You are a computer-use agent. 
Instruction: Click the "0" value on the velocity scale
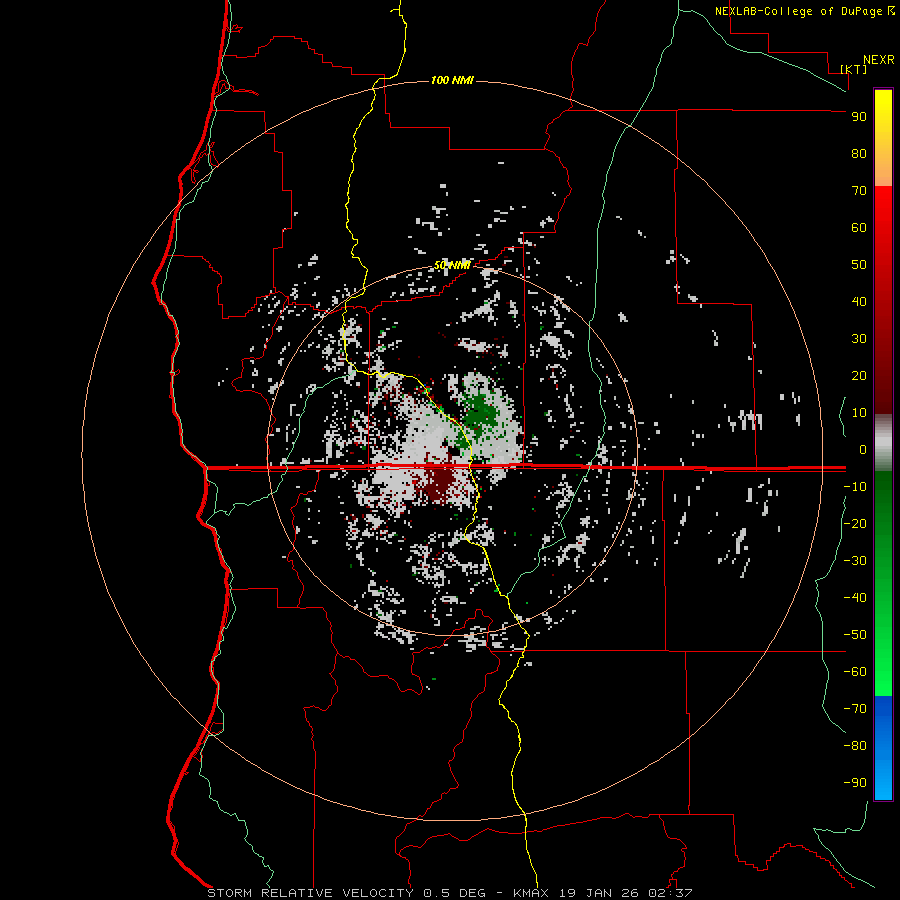click(863, 449)
